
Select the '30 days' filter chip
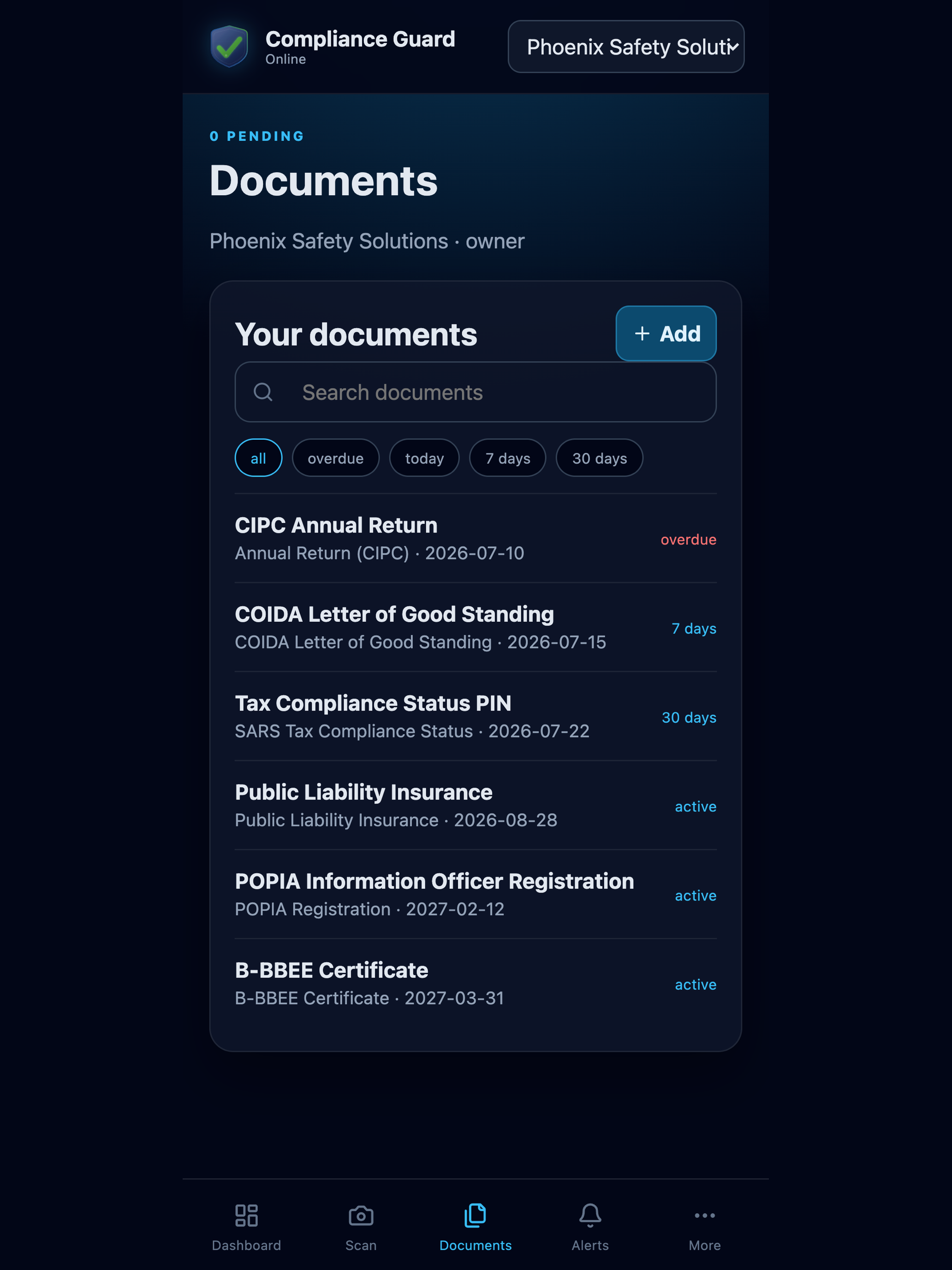599,458
